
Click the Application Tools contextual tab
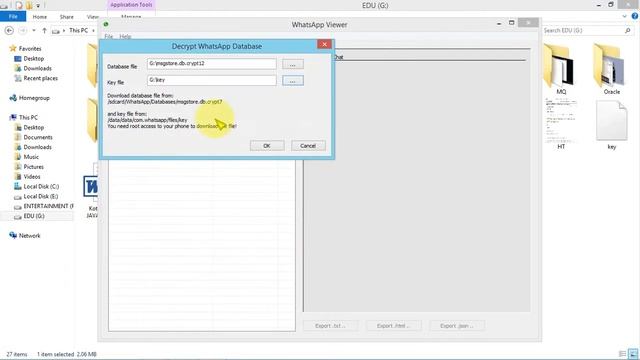[131, 5]
